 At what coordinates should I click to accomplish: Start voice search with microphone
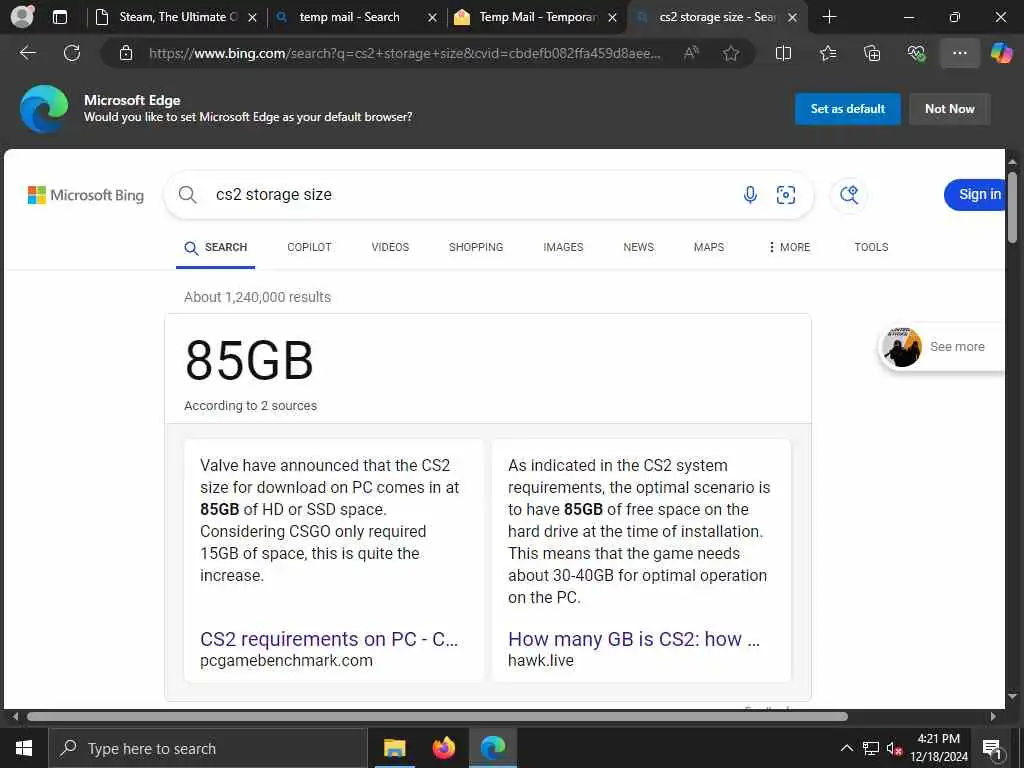coord(750,195)
